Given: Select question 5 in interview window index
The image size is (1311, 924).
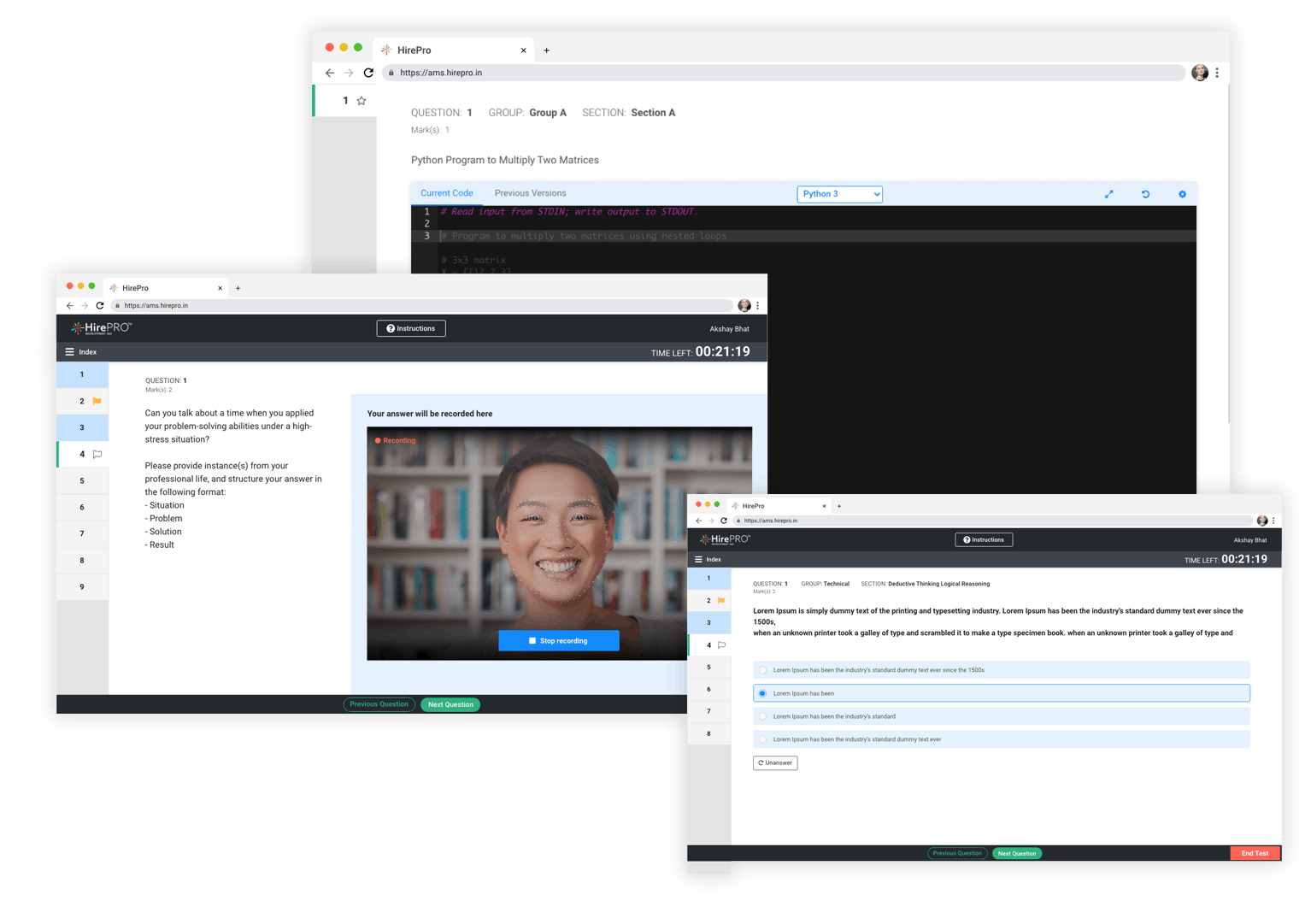Looking at the screenshot, I should point(82,480).
